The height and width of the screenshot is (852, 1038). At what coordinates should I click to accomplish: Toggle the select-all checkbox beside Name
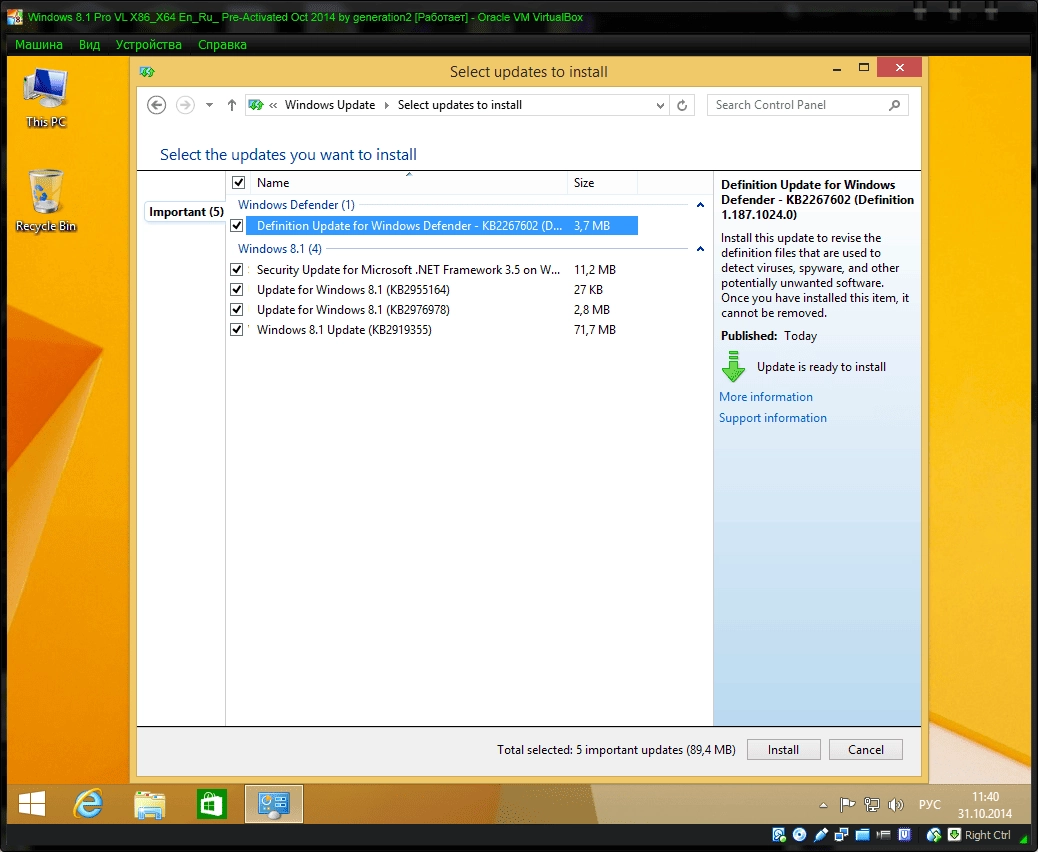[x=238, y=183]
